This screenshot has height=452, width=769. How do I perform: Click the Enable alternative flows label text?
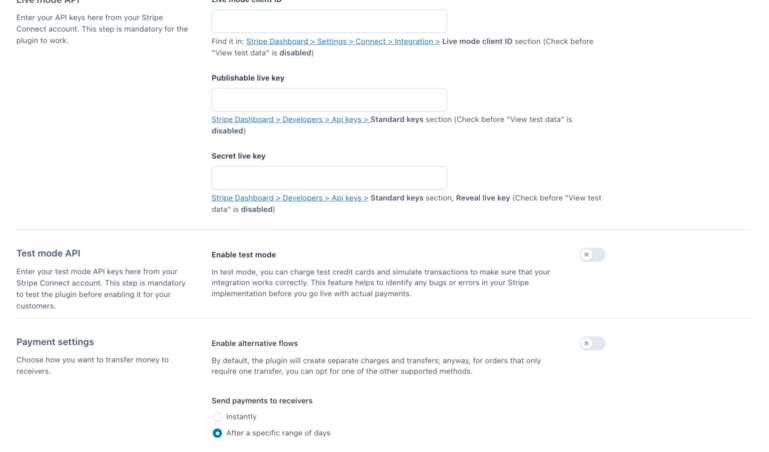coord(254,343)
